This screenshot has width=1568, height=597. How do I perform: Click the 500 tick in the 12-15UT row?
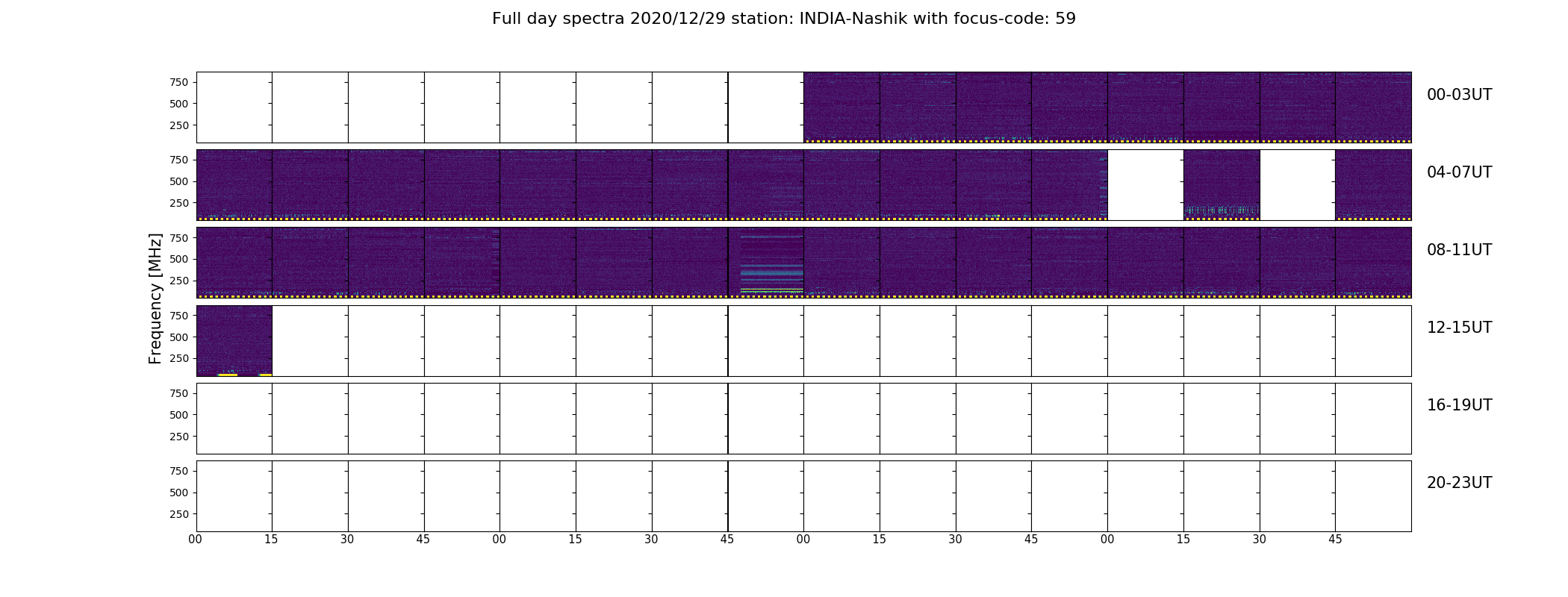(178, 337)
